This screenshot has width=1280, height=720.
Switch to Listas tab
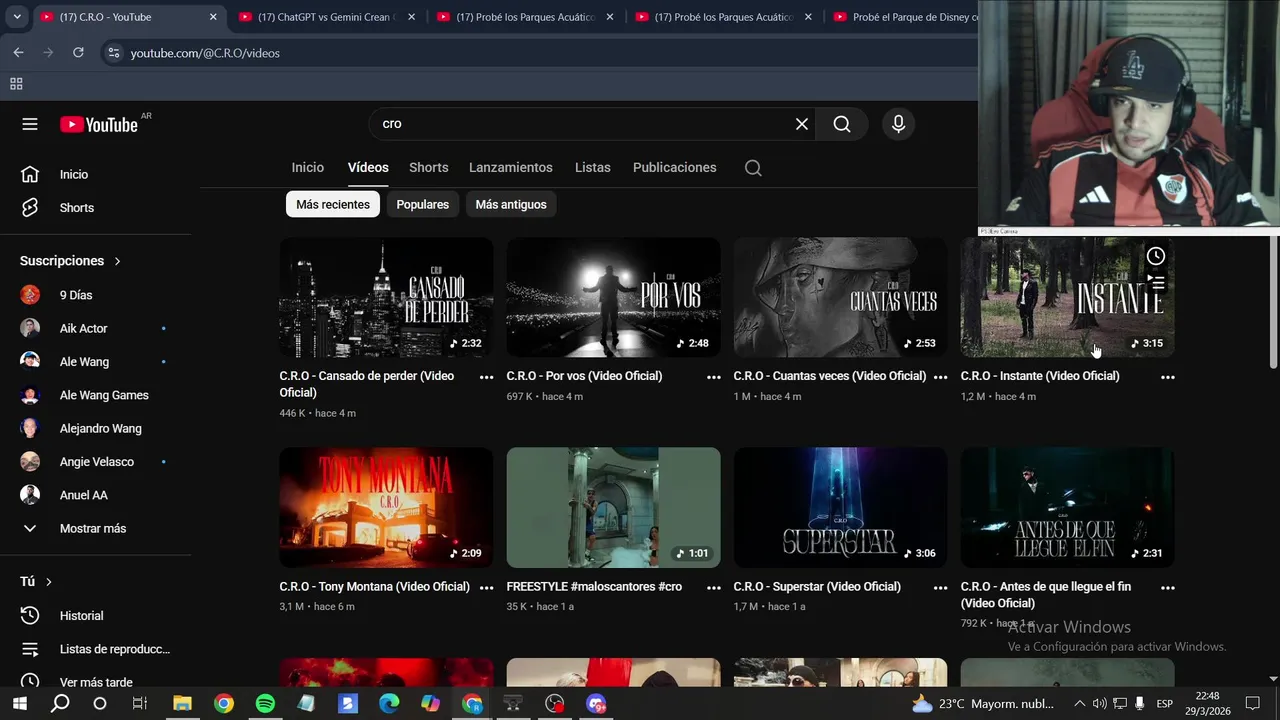pos(592,168)
